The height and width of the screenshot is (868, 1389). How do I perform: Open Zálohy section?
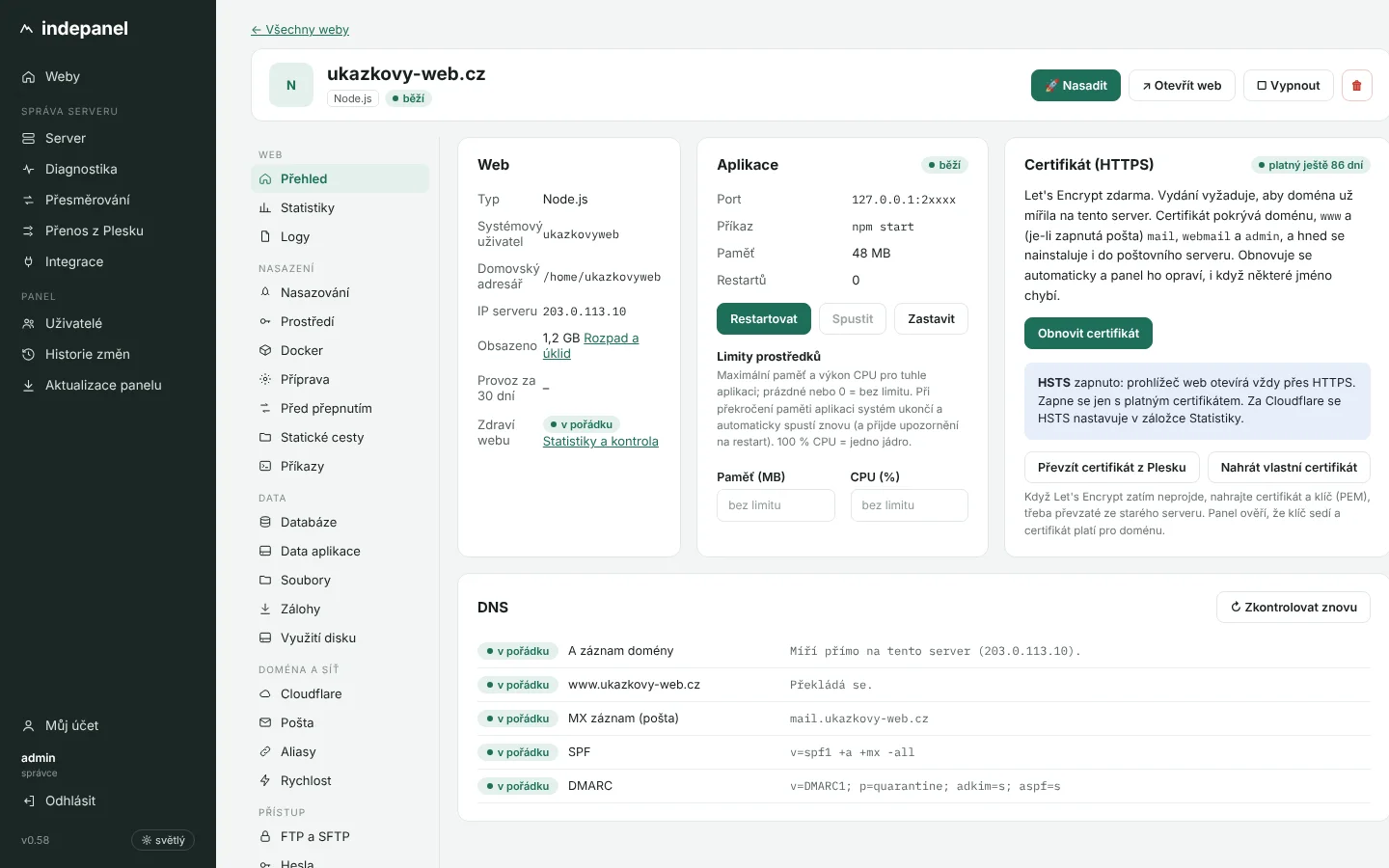340,609
